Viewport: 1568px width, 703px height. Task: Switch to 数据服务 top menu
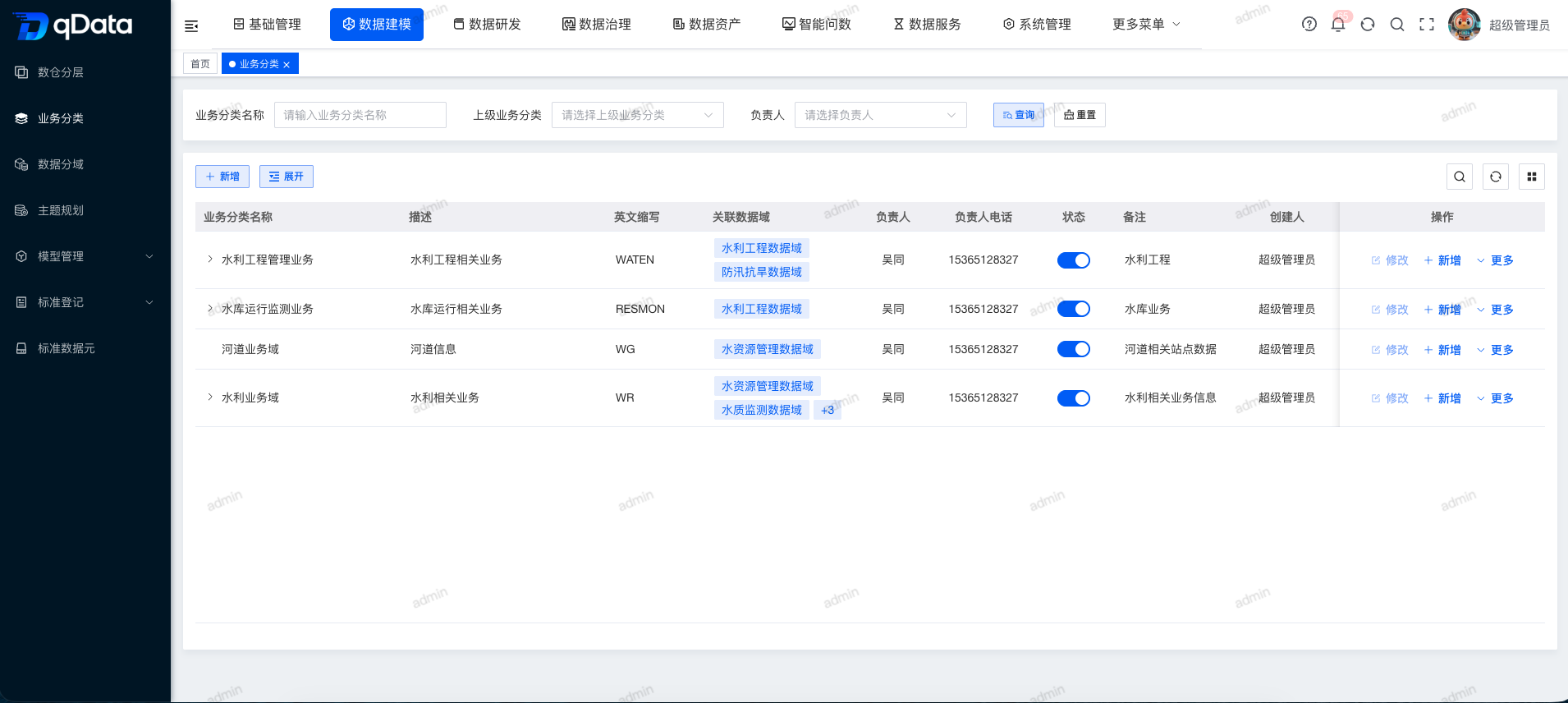pyautogui.click(x=927, y=25)
